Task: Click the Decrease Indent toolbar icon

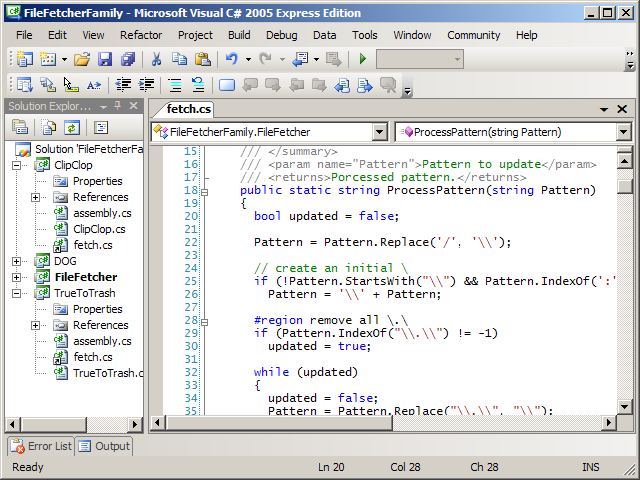Action: click(x=123, y=85)
